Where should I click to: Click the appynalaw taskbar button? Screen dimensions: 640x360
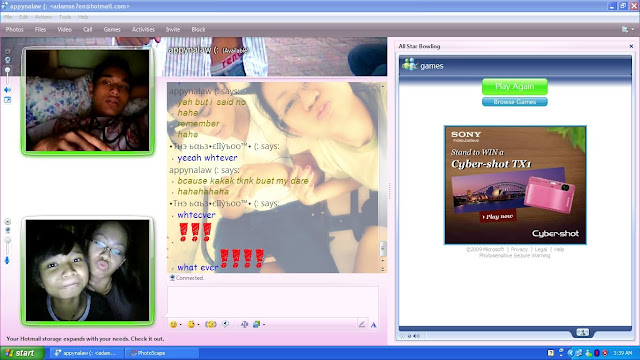click(x=87, y=353)
